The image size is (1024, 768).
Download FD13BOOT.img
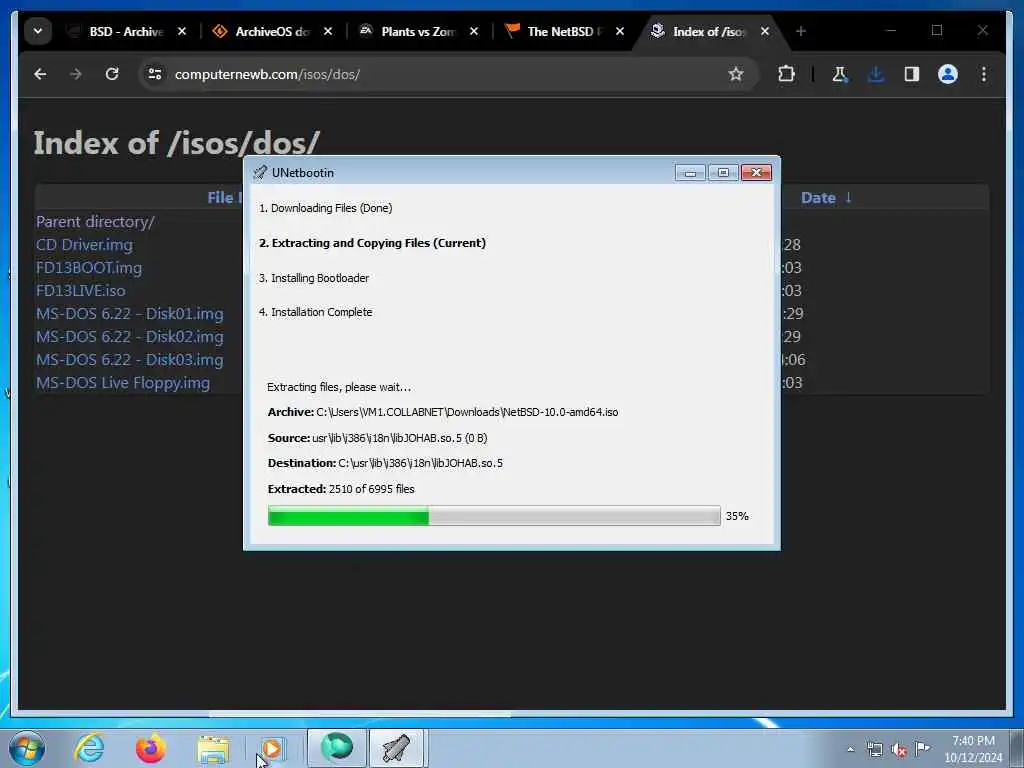coord(89,268)
